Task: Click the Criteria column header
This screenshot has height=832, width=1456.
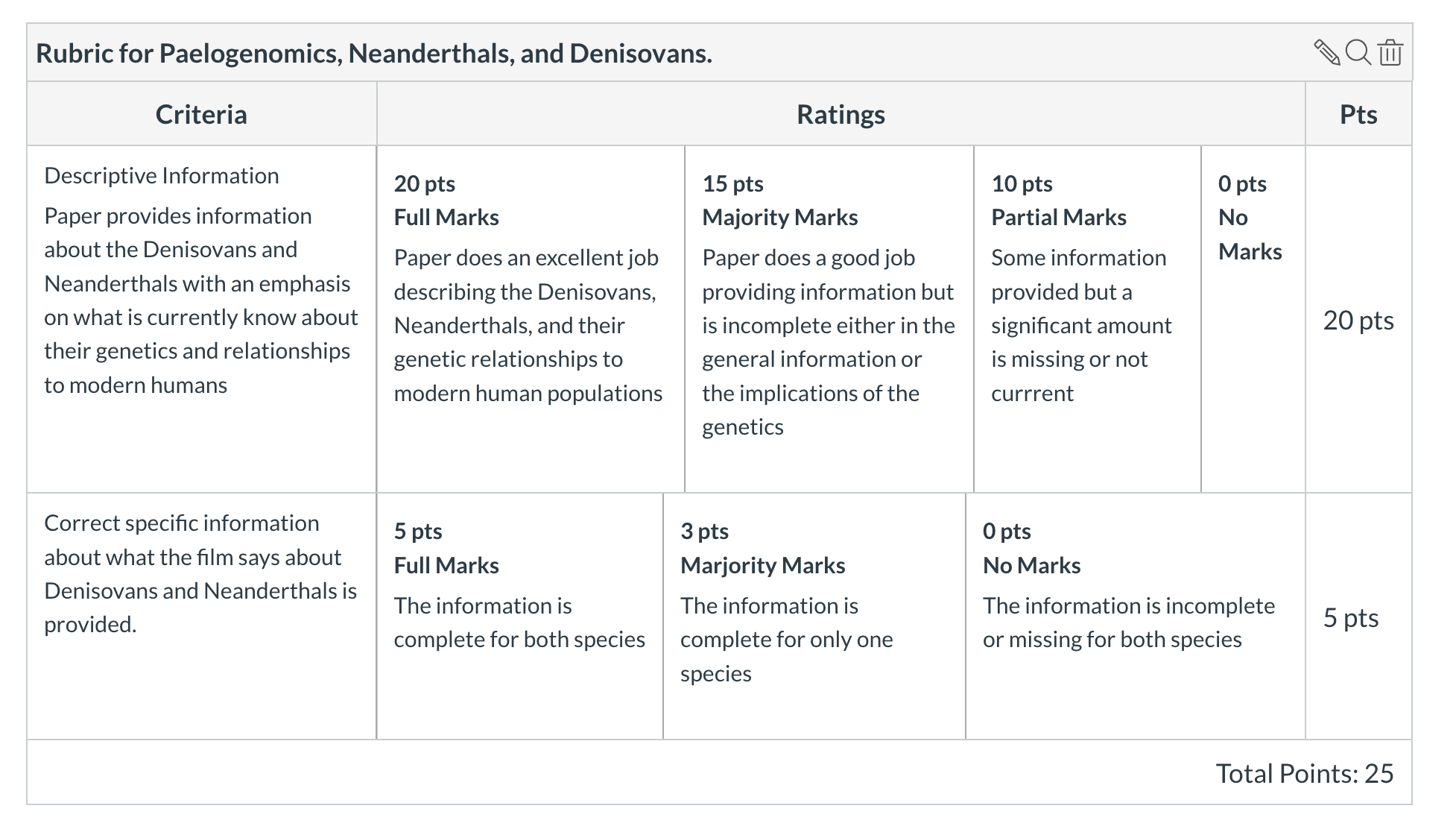Action: click(201, 114)
